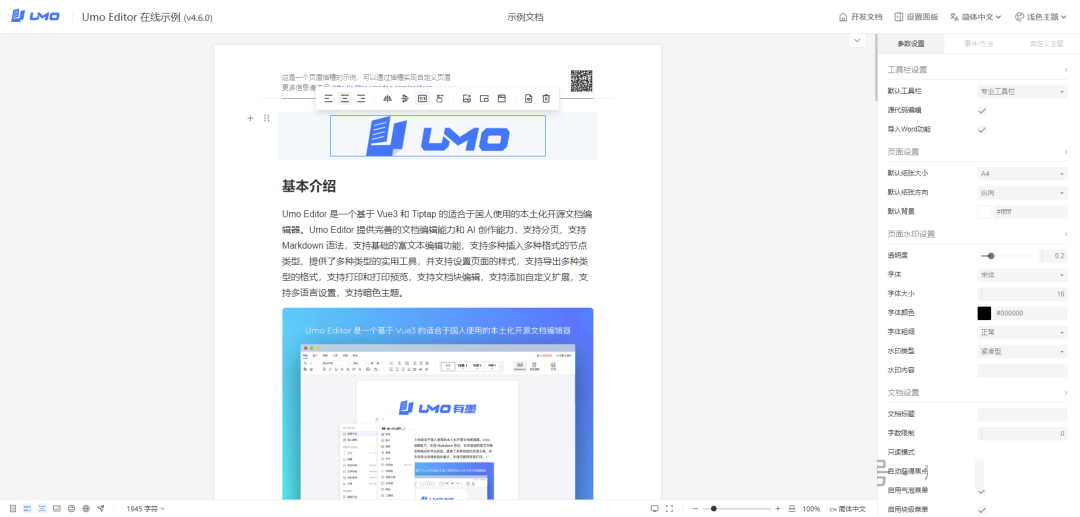Click the replace-image icon in the bubble toolbar
Screen dimensions: 1080x517
pyautogui.click(x=466, y=98)
